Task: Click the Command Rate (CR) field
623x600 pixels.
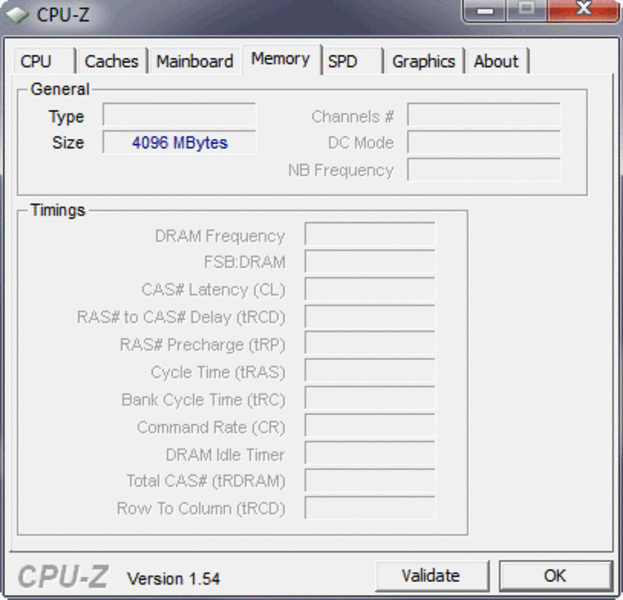Action: click(x=370, y=426)
